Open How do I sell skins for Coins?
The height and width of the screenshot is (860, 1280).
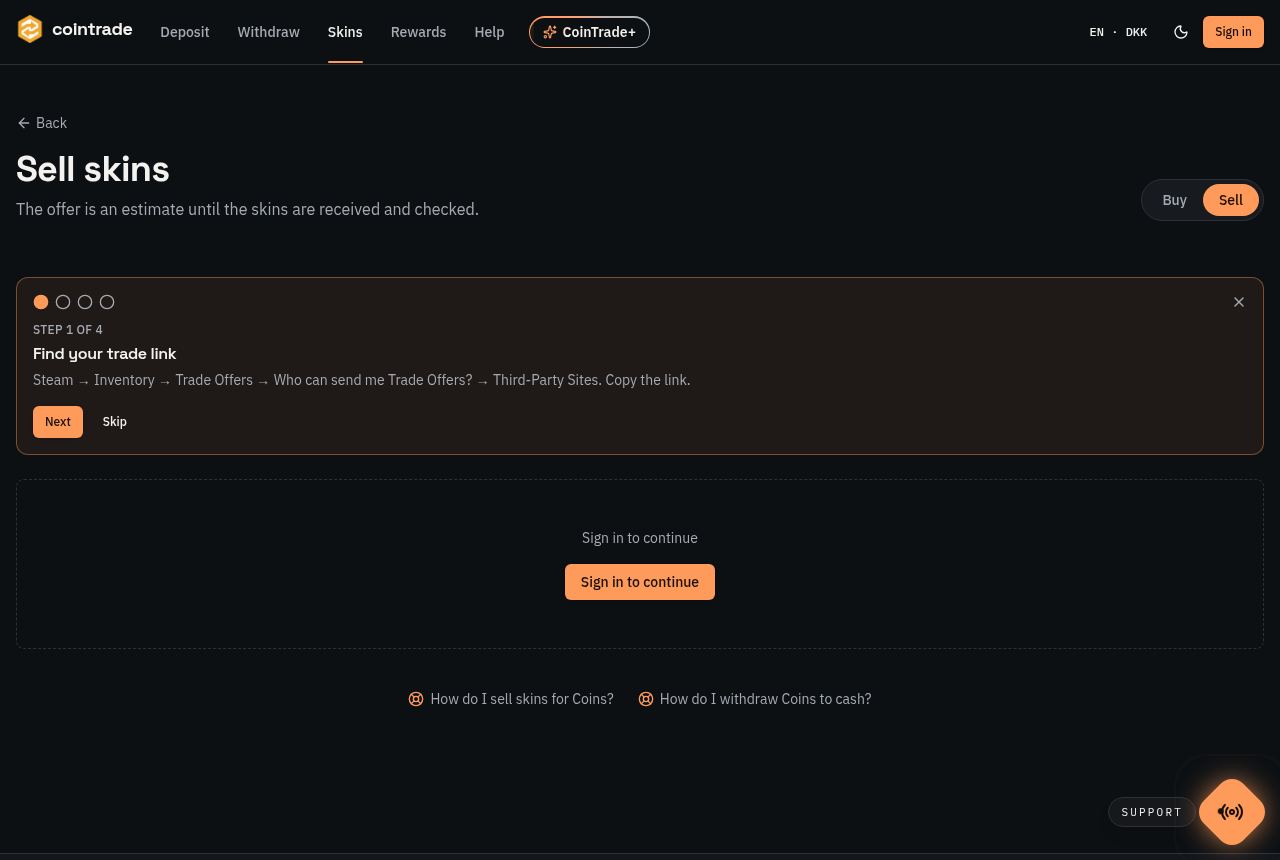pos(522,699)
